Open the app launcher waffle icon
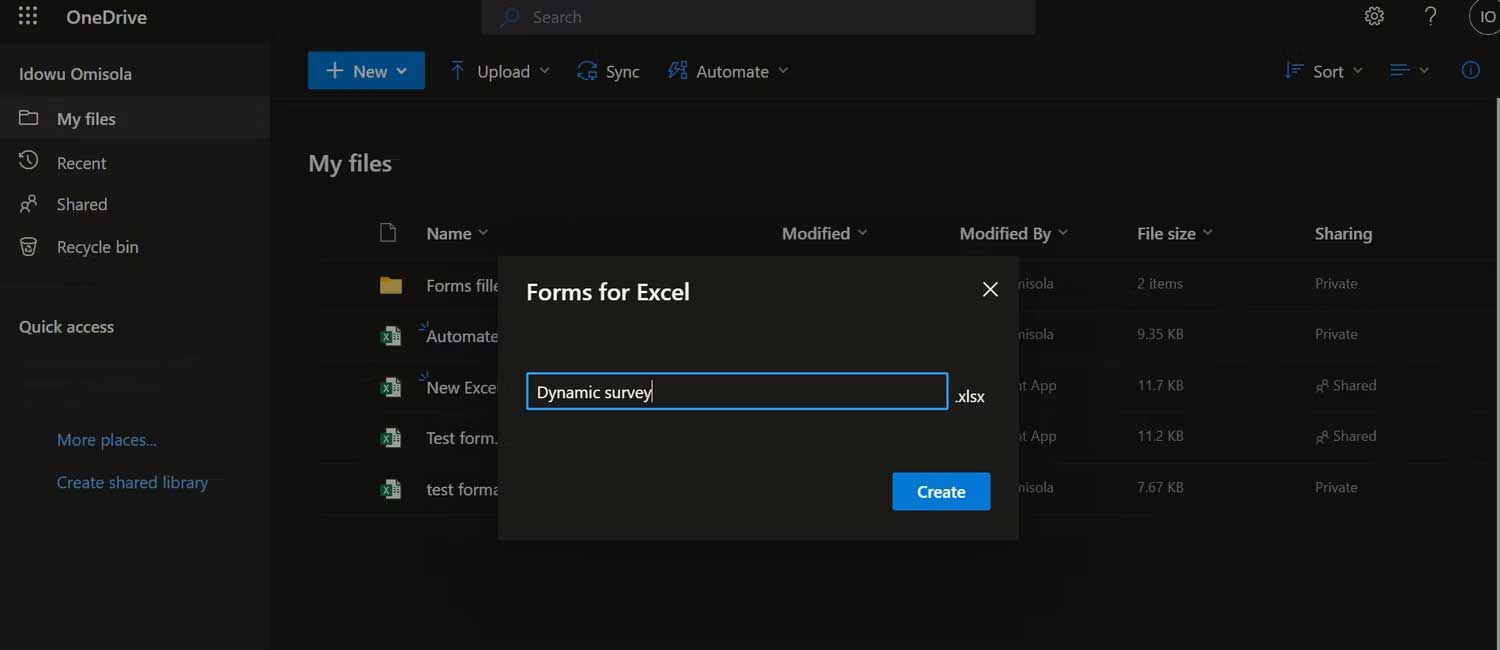This screenshot has width=1500, height=650. click(x=28, y=17)
